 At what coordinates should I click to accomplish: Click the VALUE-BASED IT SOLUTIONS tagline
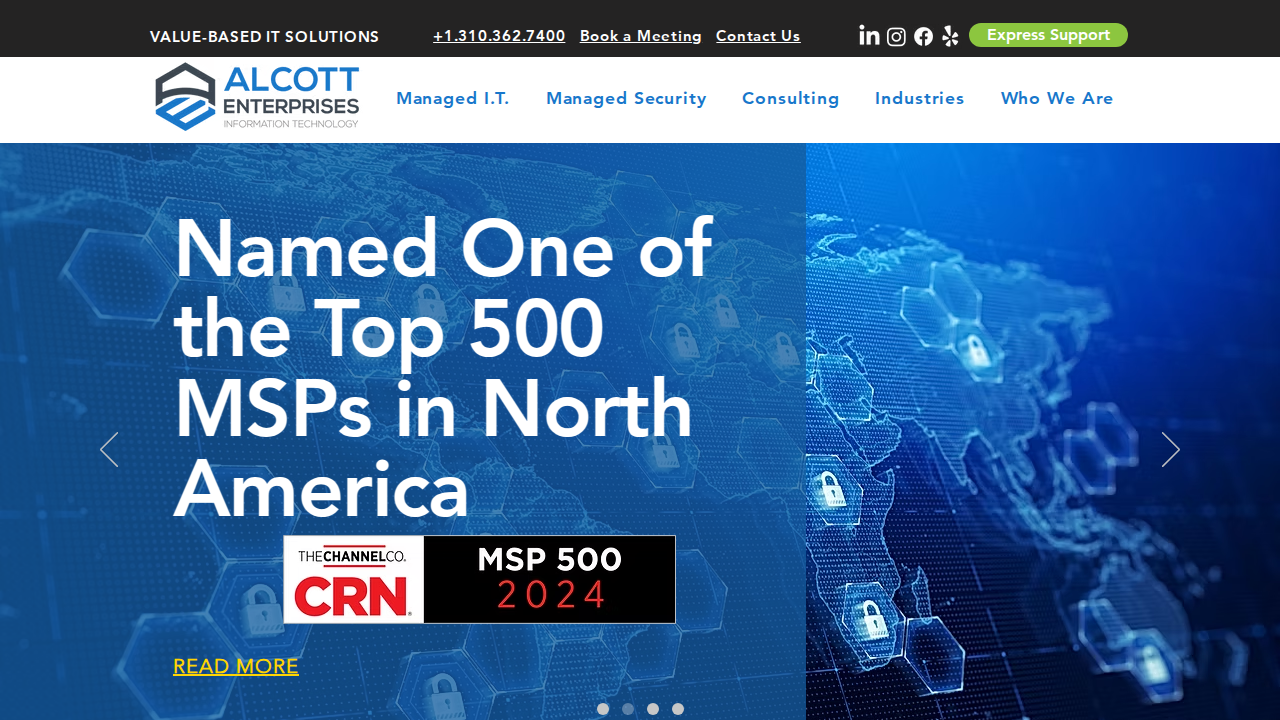(265, 37)
